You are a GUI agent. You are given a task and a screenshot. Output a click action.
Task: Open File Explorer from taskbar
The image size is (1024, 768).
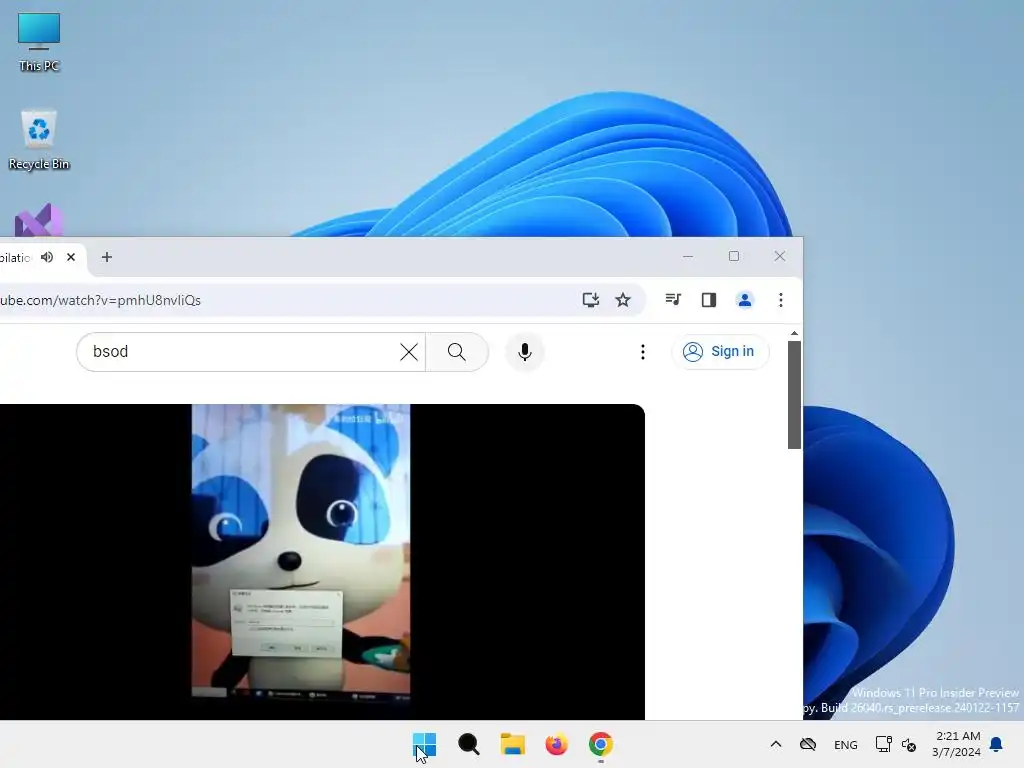513,744
